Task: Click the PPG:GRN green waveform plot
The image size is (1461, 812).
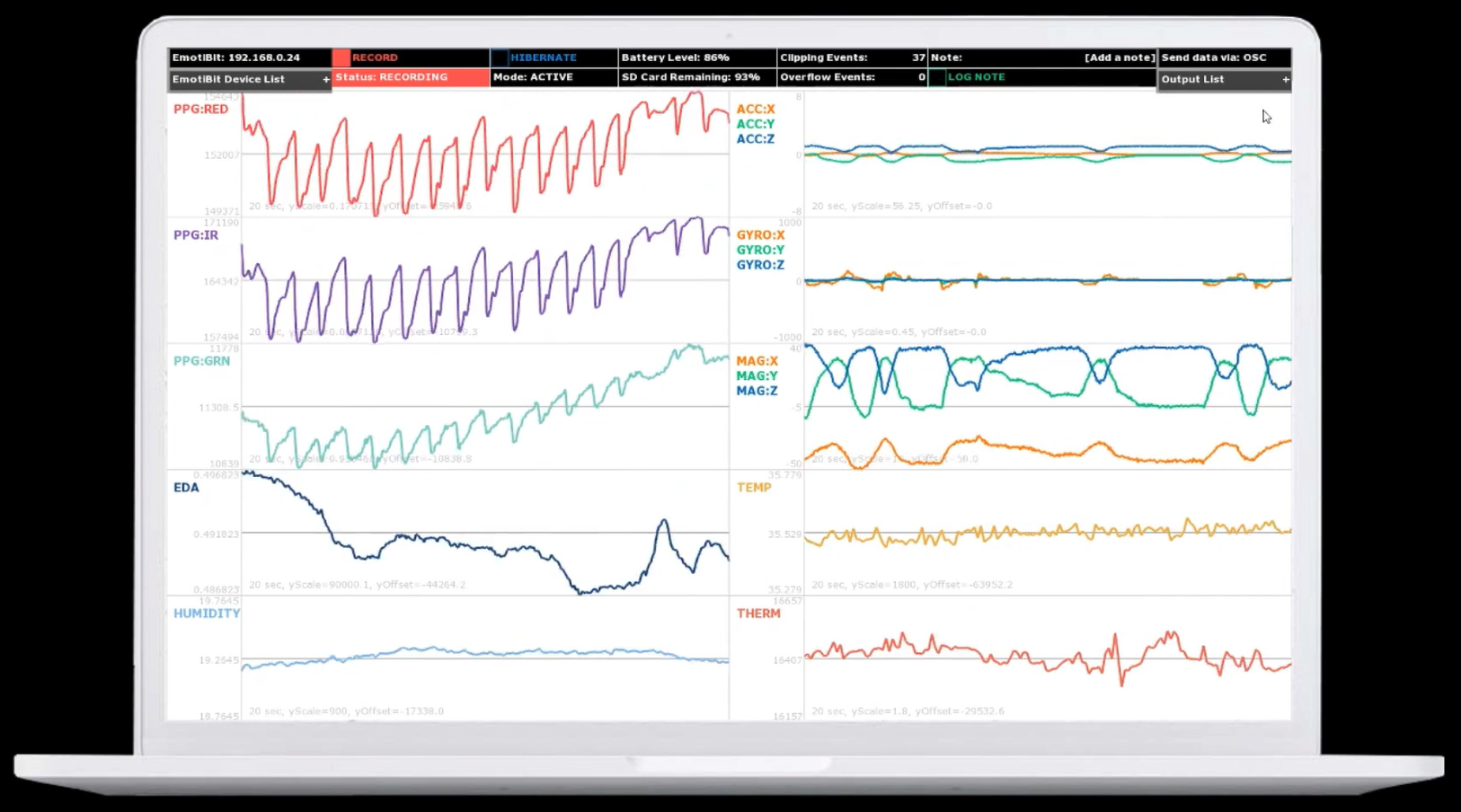Action: (485, 406)
